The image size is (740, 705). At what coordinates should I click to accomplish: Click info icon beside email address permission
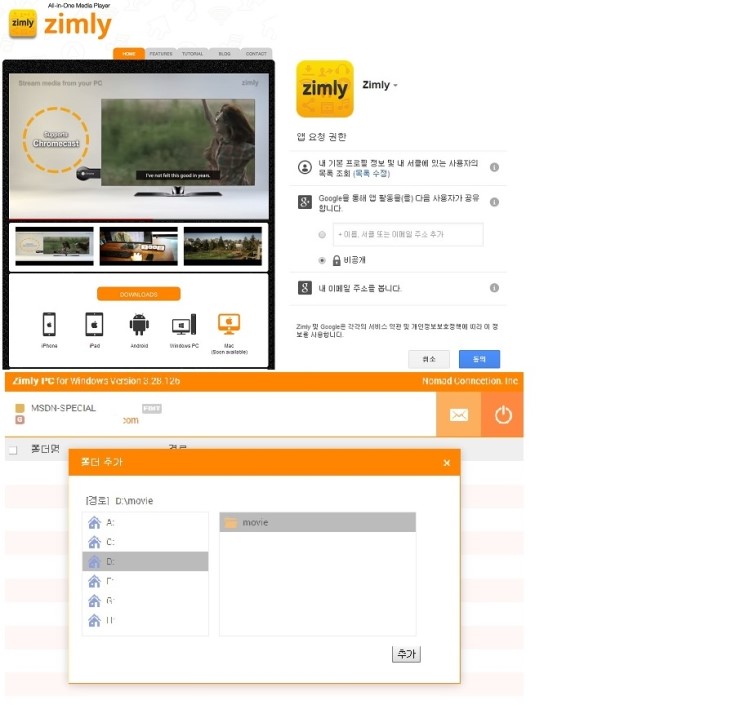[494, 288]
